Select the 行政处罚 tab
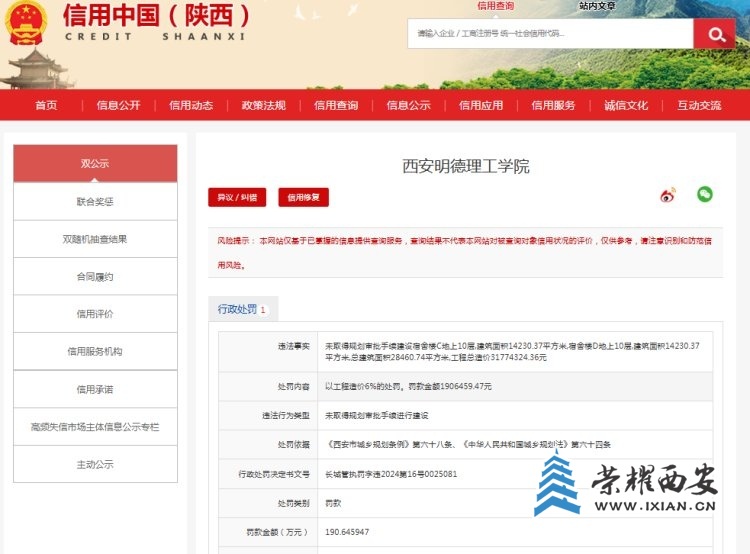The image size is (750, 554). point(243,309)
